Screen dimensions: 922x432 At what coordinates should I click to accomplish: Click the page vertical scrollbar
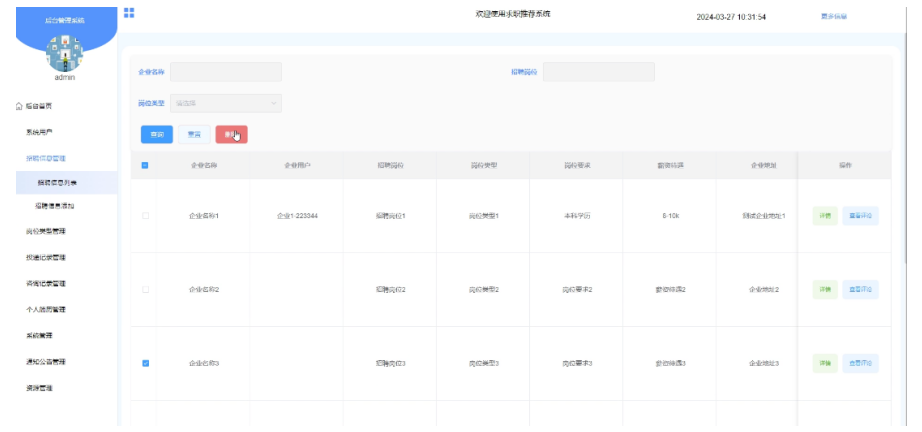(x=906, y=147)
